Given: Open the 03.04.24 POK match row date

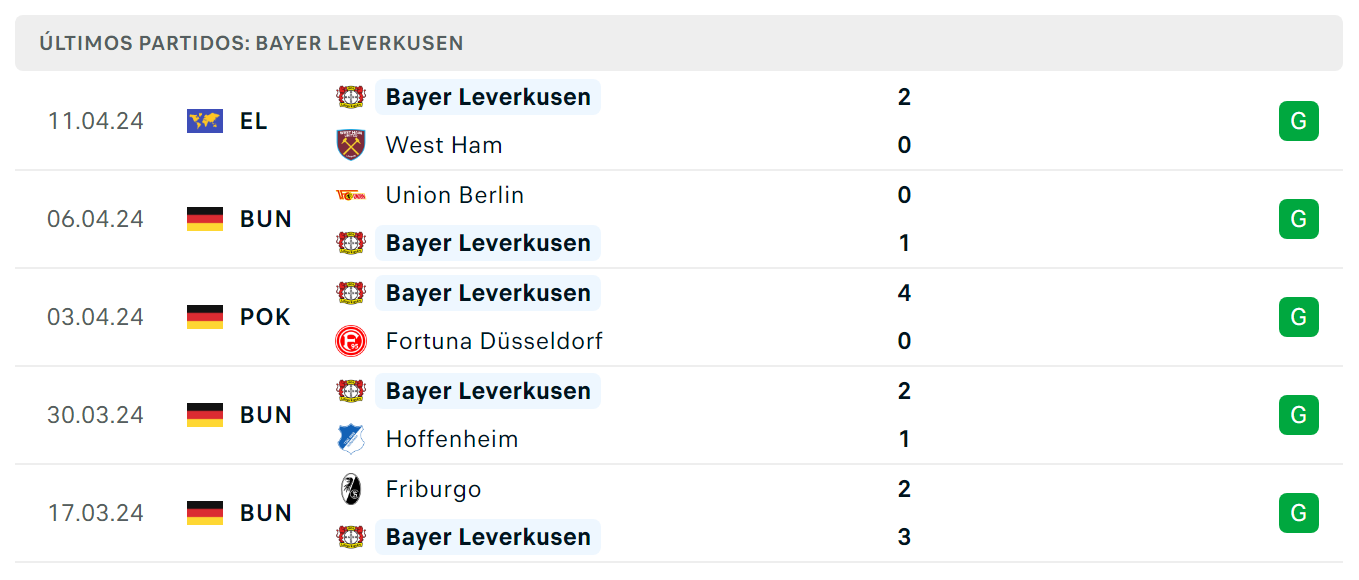Looking at the screenshot, I should tap(95, 317).
